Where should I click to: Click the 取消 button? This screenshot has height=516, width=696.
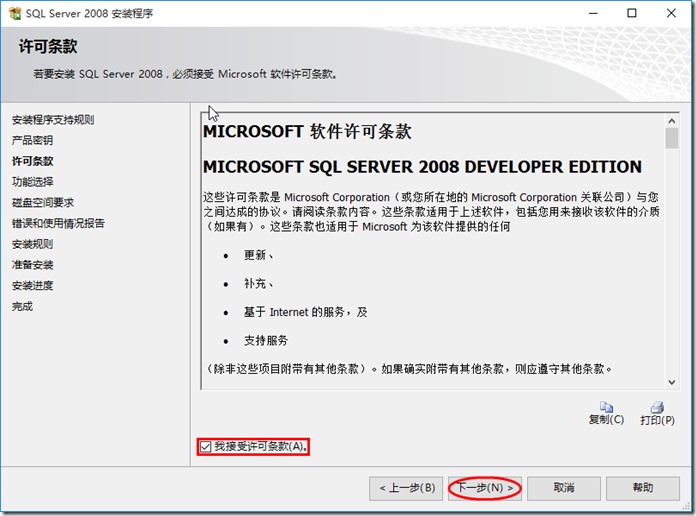(564, 488)
